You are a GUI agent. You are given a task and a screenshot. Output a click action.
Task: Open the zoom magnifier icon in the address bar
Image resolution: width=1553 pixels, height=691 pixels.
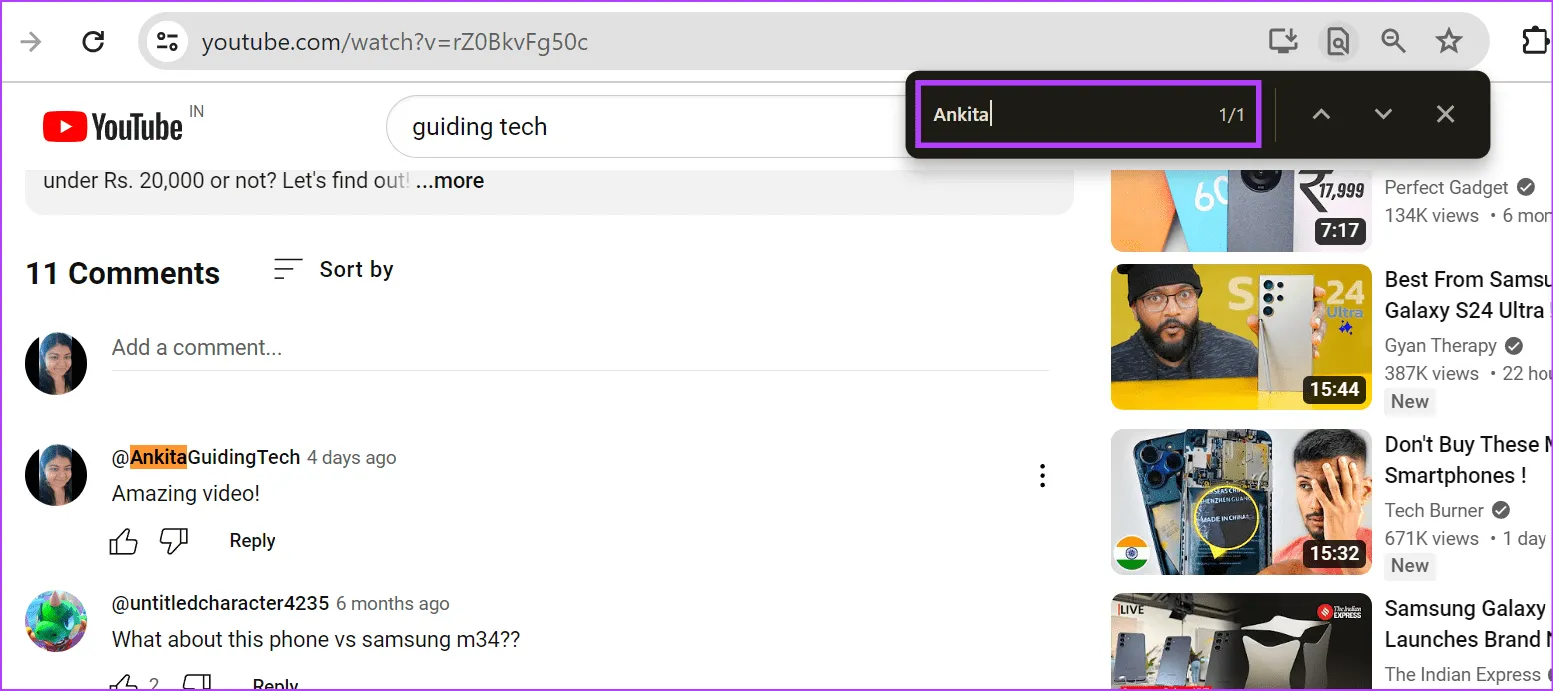tap(1393, 41)
